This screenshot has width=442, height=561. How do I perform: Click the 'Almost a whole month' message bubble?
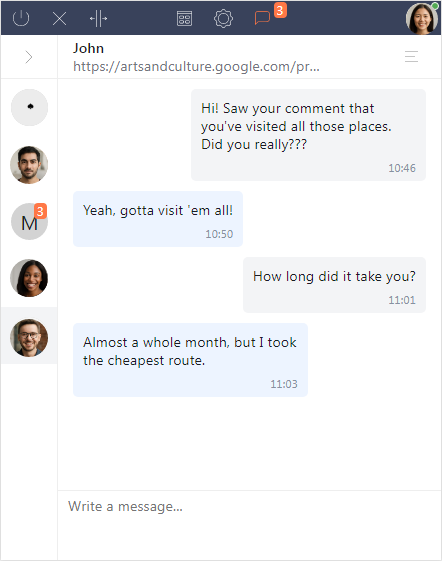(x=190, y=360)
